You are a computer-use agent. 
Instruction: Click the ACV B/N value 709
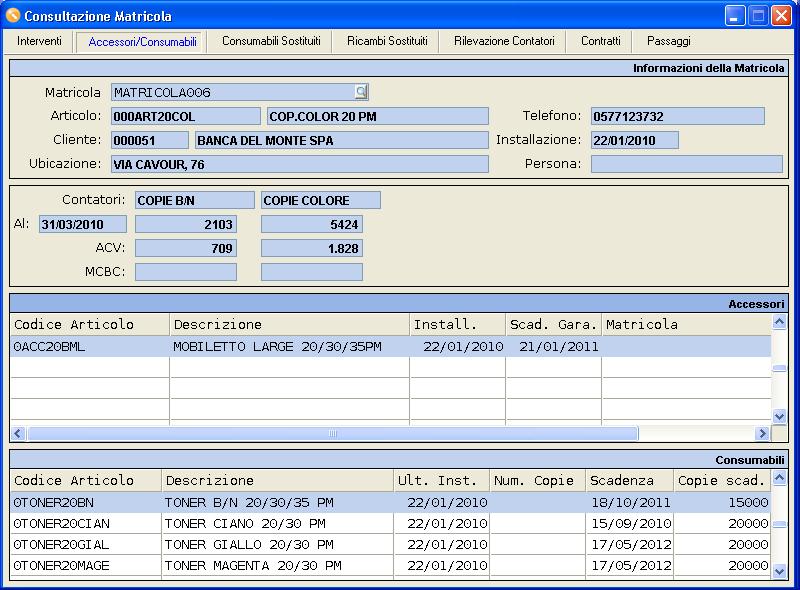[186, 248]
